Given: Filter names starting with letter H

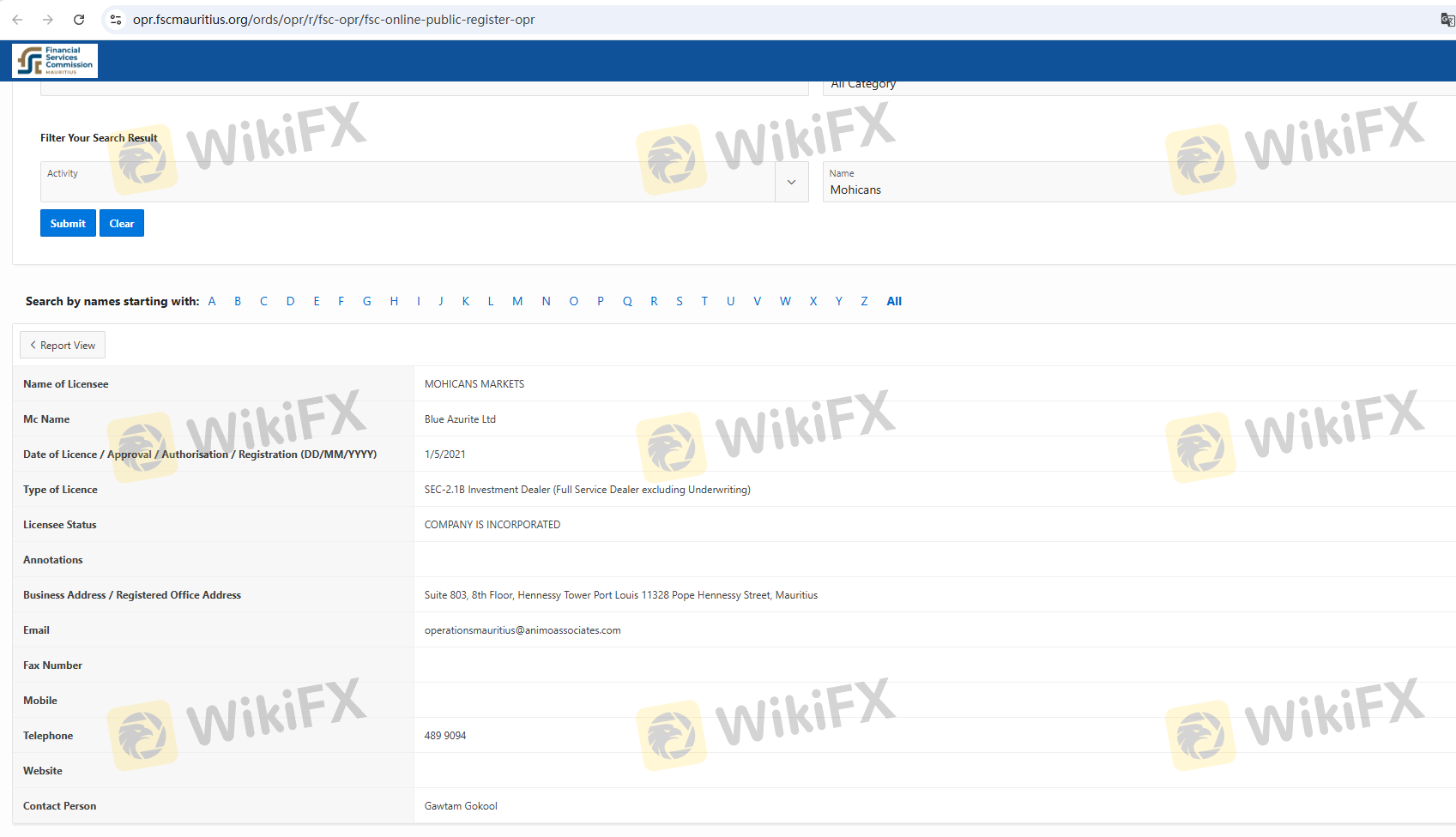Looking at the screenshot, I should 394,301.
